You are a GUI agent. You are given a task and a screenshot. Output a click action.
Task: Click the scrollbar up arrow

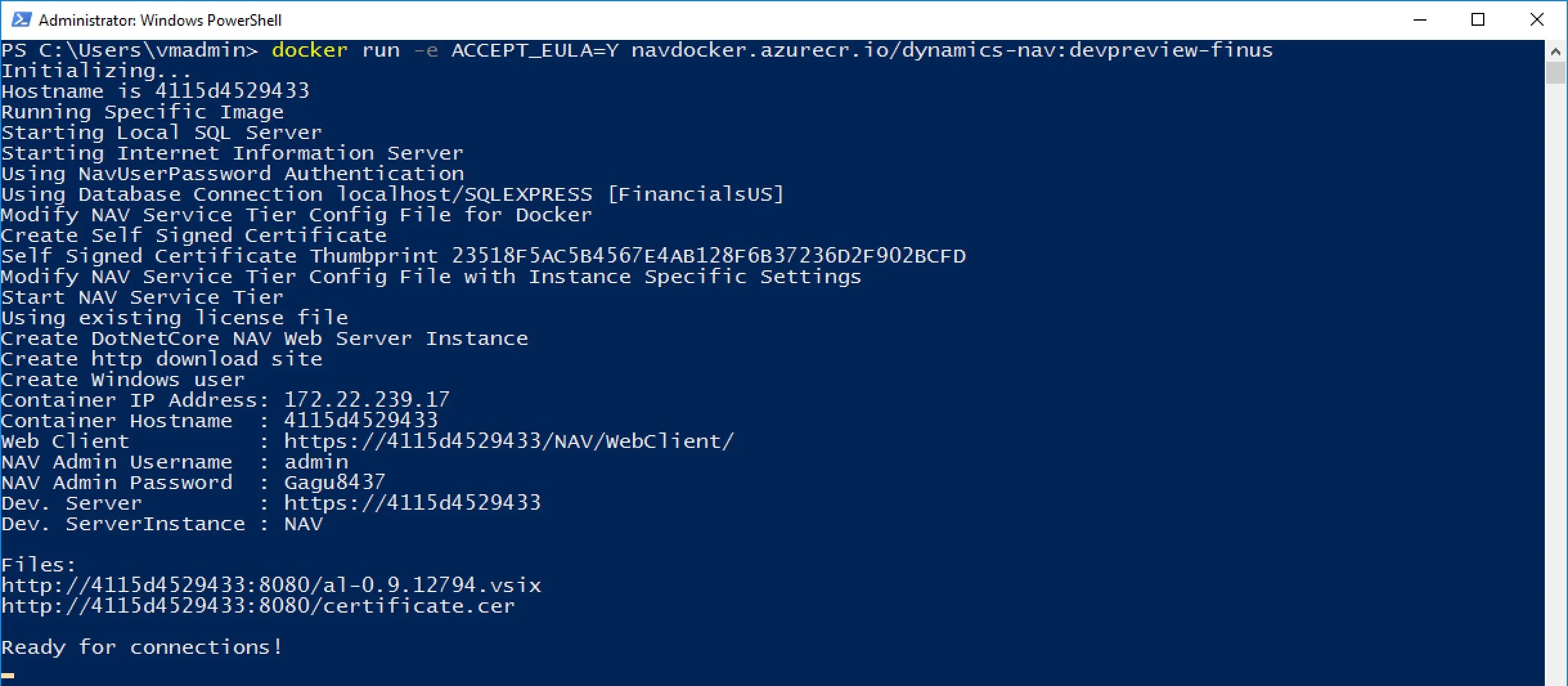(x=1556, y=51)
